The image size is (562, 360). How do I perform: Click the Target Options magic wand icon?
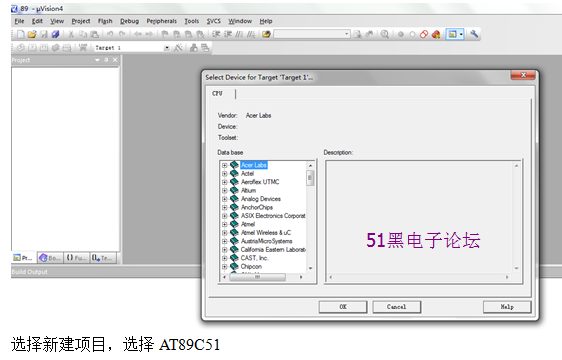178,48
